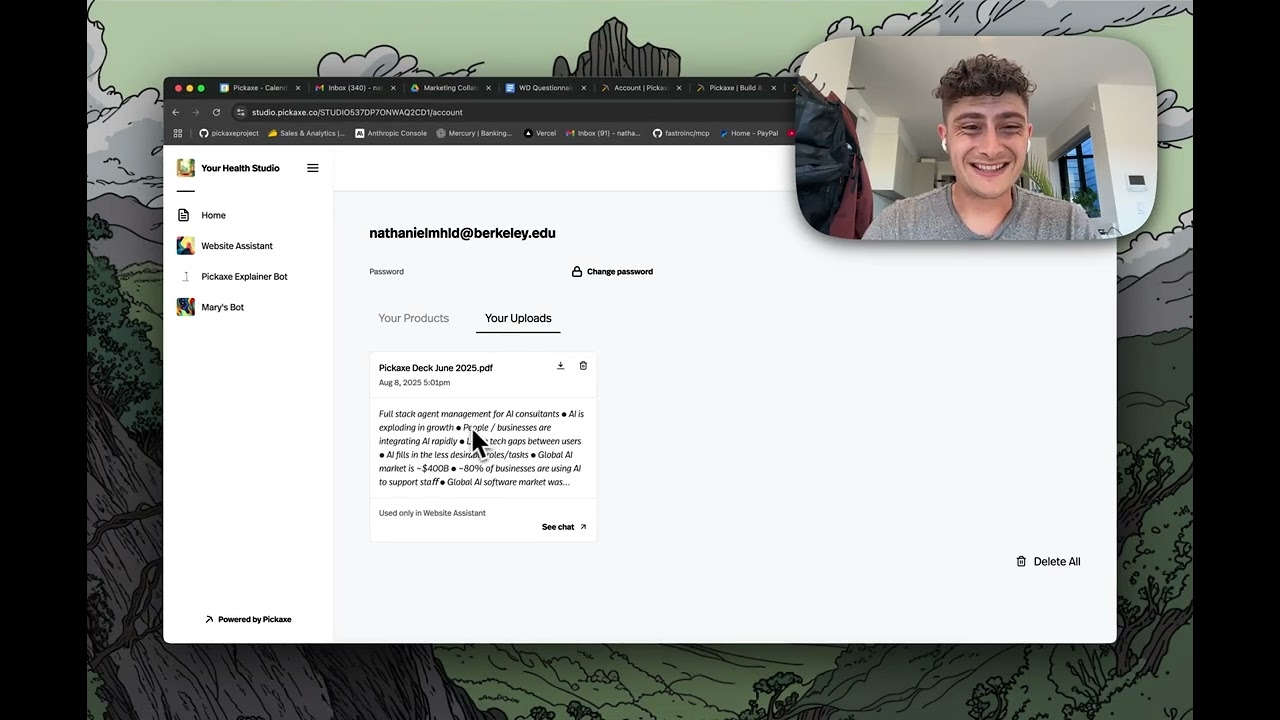Open the Anthropic Console bookmark
The width and height of the screenshot is (1280, 720).
(391, 133)
